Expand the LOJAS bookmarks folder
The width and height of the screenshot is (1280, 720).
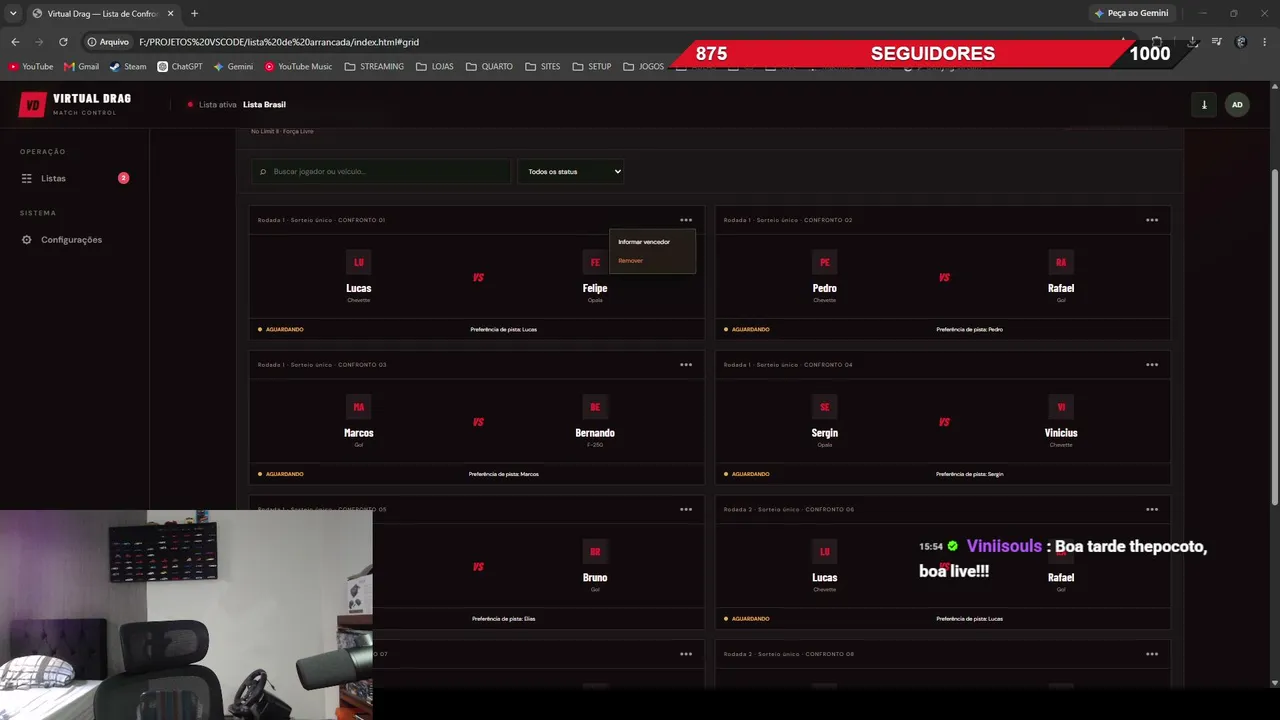click(435, 67)
